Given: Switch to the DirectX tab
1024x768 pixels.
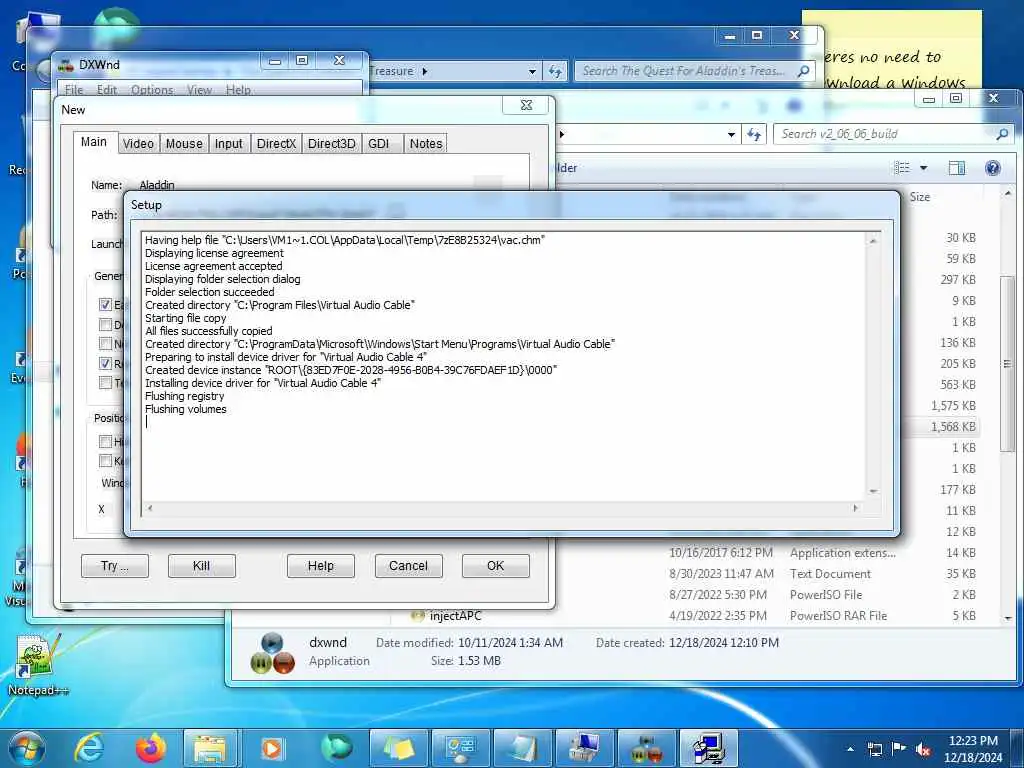Looking at the screenshot, I should click(276, 144).
